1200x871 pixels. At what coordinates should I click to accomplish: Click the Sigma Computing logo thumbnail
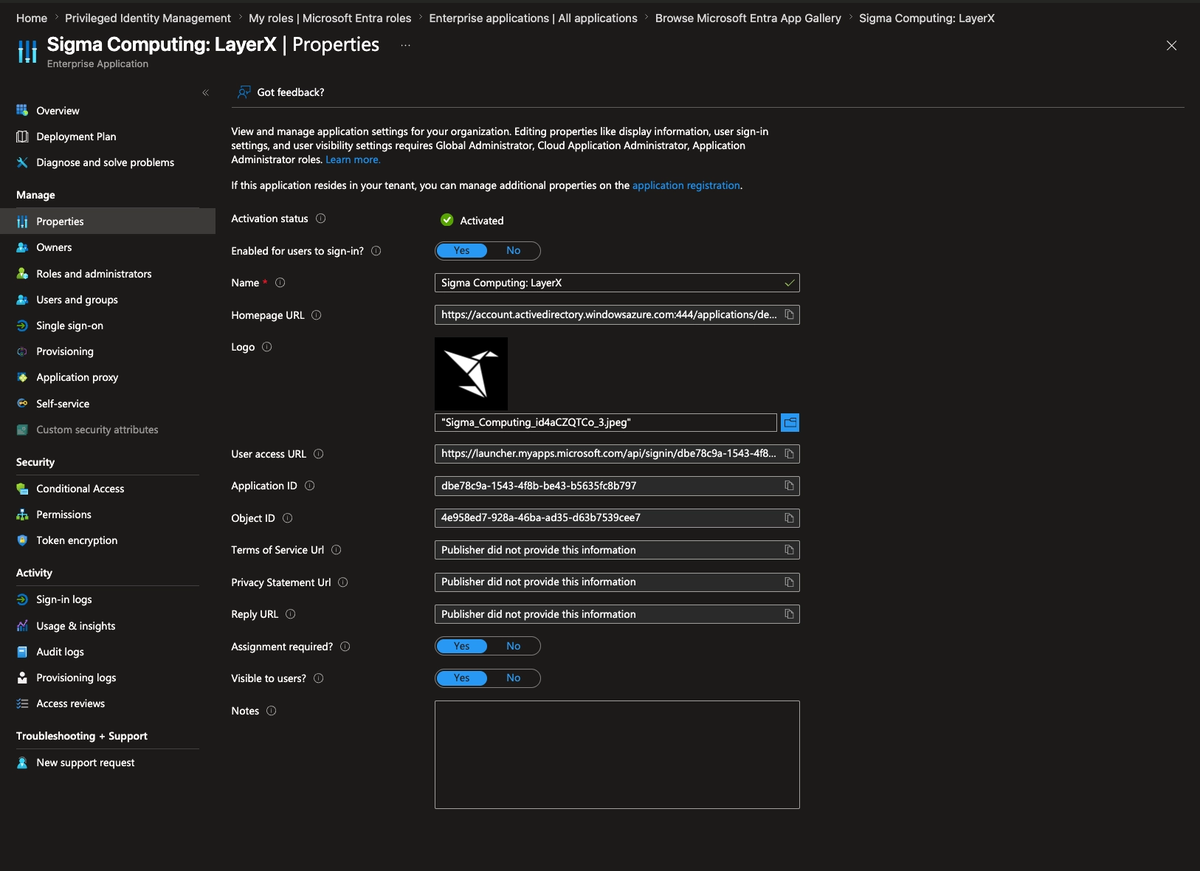coord(471,373)
